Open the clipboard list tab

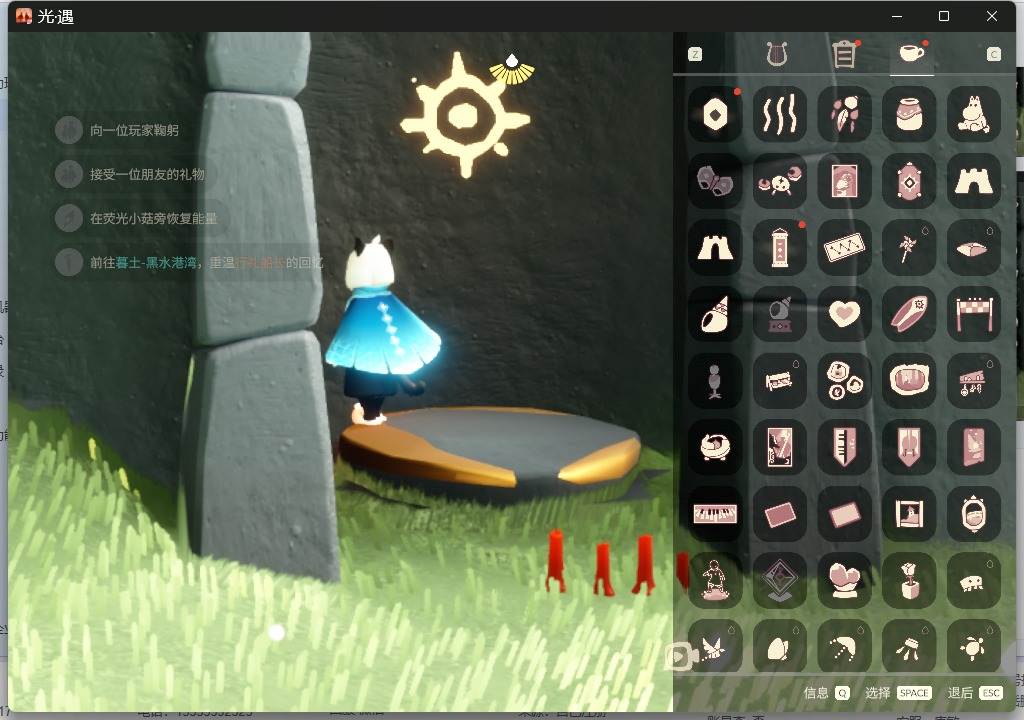(x=844, y=54)
